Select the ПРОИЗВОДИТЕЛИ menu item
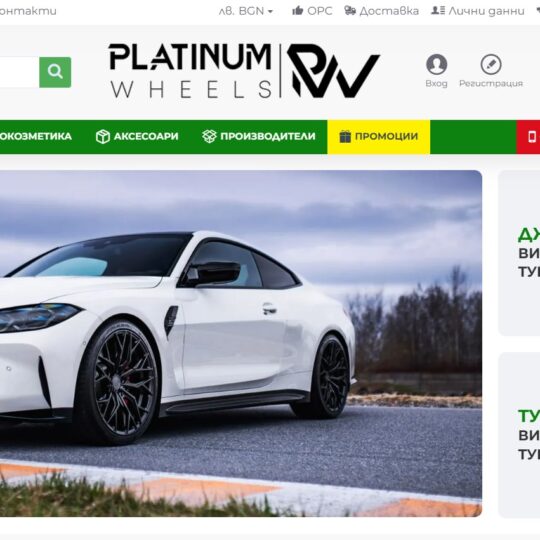Image resolution: width=540 pixels, height=540 pixels. (259, 136)
